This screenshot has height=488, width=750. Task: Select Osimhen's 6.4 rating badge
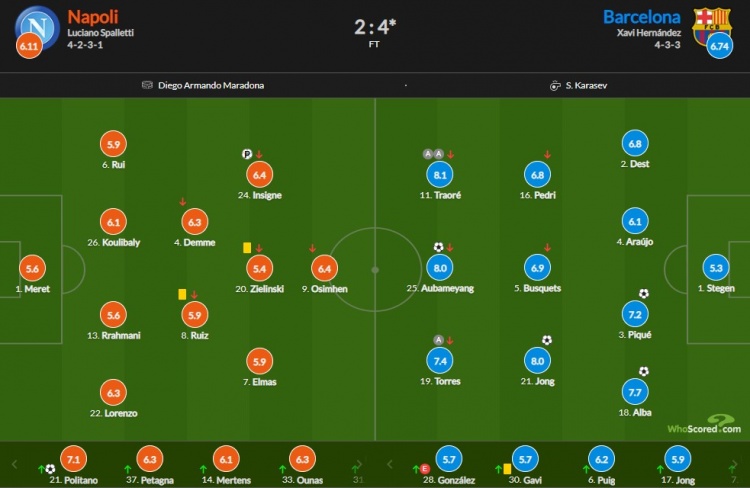pos(324,269)
